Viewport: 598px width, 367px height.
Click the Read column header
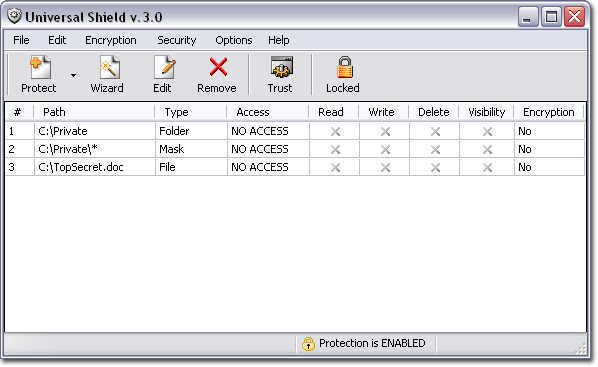pyautogui.click(x=334, y=112)
